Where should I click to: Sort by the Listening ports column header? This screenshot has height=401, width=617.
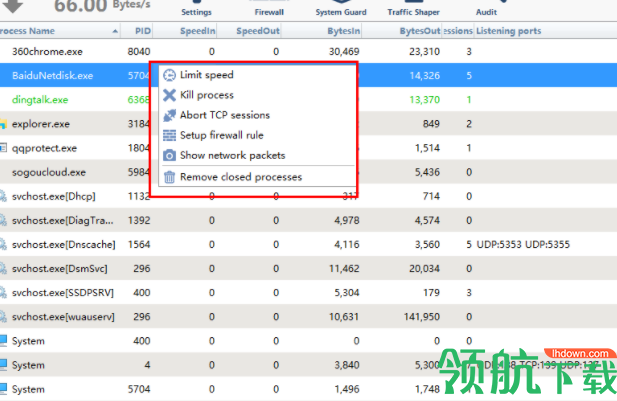(545, 31)
